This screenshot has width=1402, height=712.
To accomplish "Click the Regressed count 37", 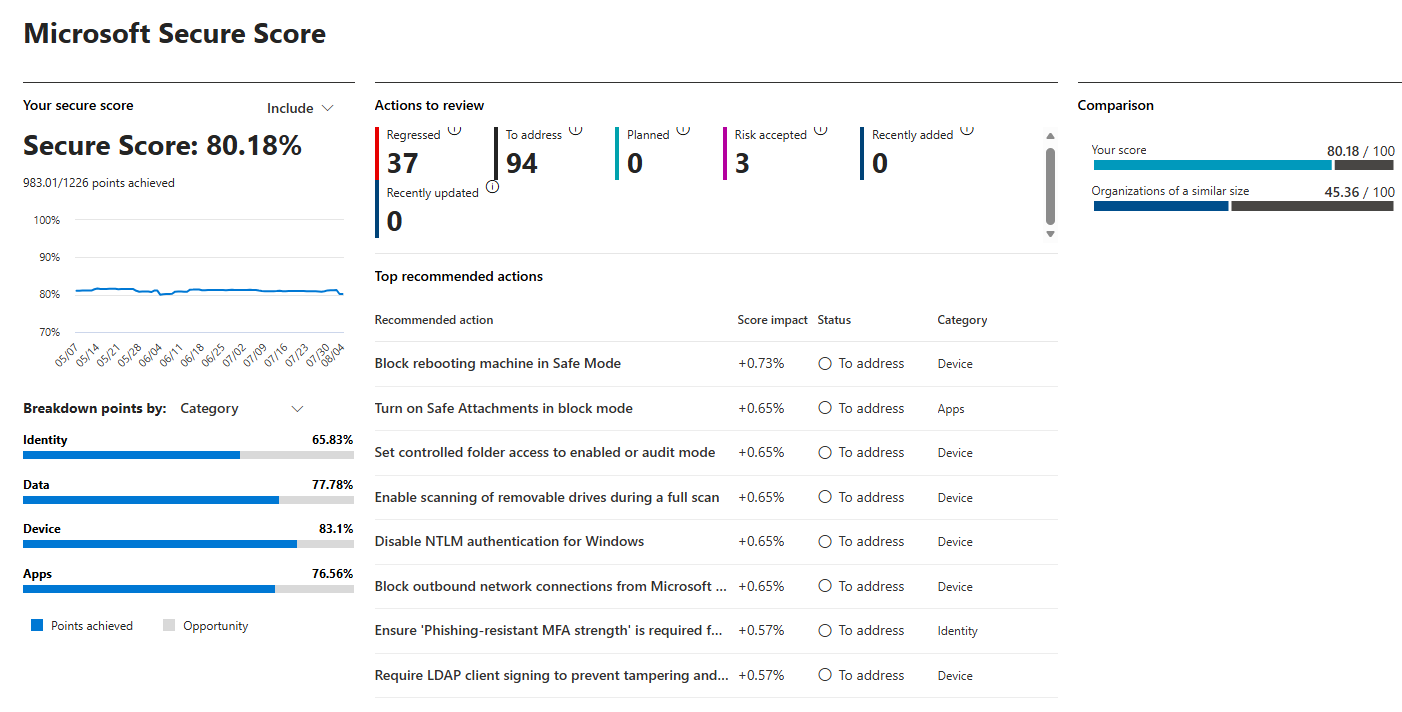I will [403, 163].
